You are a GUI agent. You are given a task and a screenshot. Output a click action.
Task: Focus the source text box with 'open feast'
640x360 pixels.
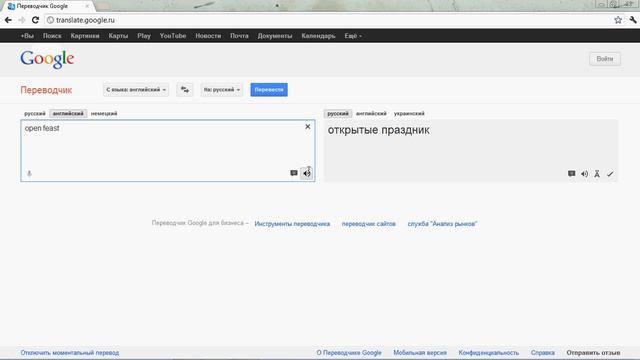[x=168, y=151]
